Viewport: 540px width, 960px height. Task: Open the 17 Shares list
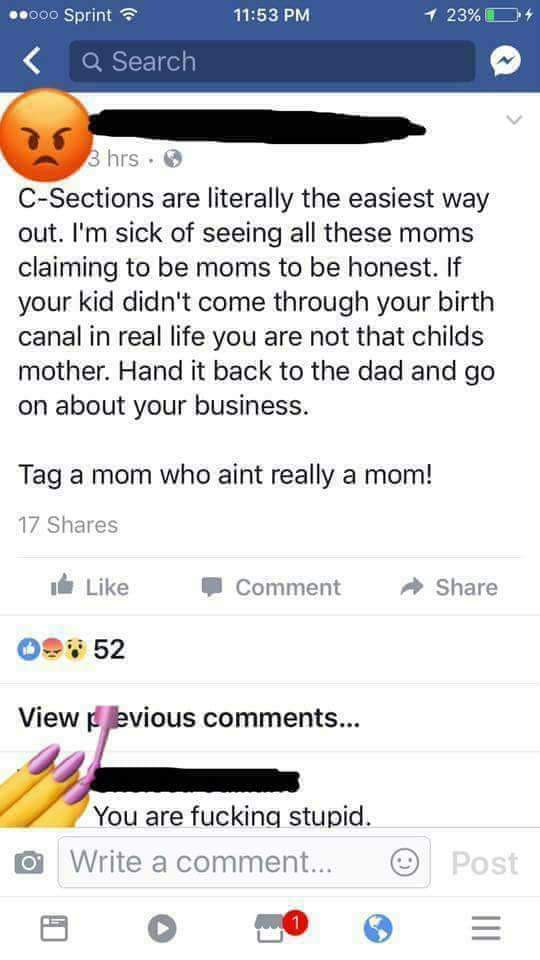68,525
